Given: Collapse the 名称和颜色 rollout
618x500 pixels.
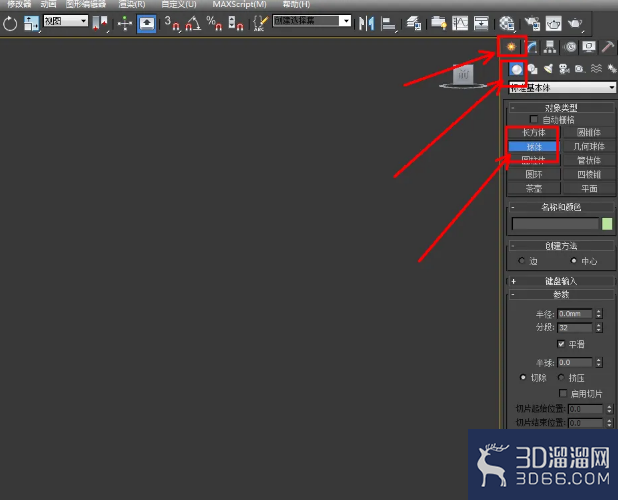Looking at the screenshot, I should click(561, 207).
